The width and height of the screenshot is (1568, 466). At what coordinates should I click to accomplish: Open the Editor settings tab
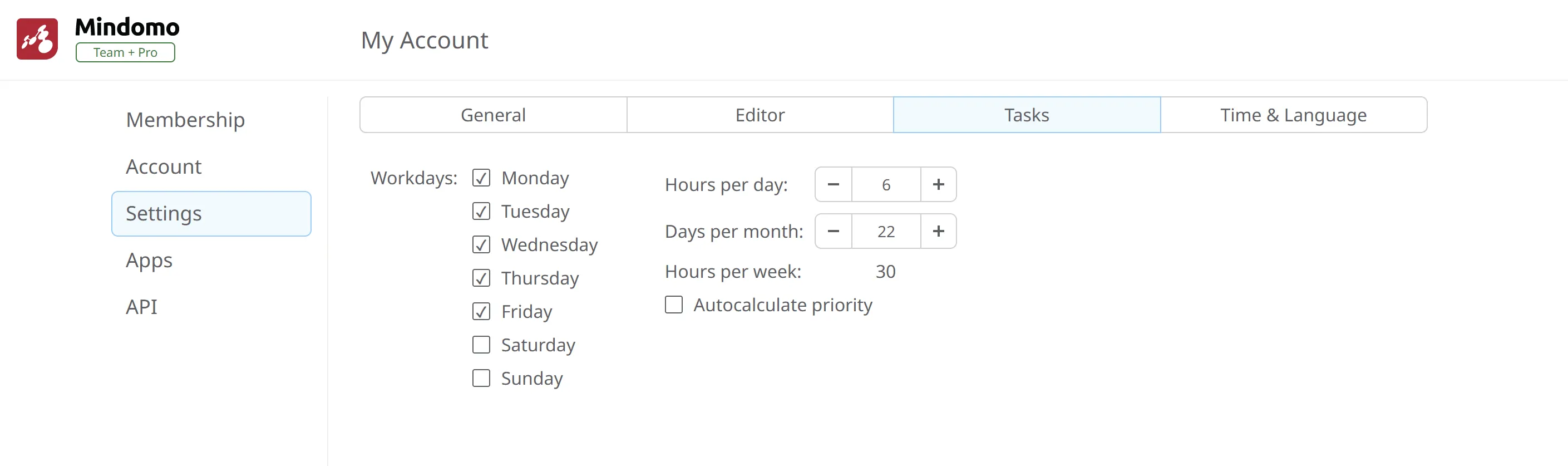coord(760,115)
